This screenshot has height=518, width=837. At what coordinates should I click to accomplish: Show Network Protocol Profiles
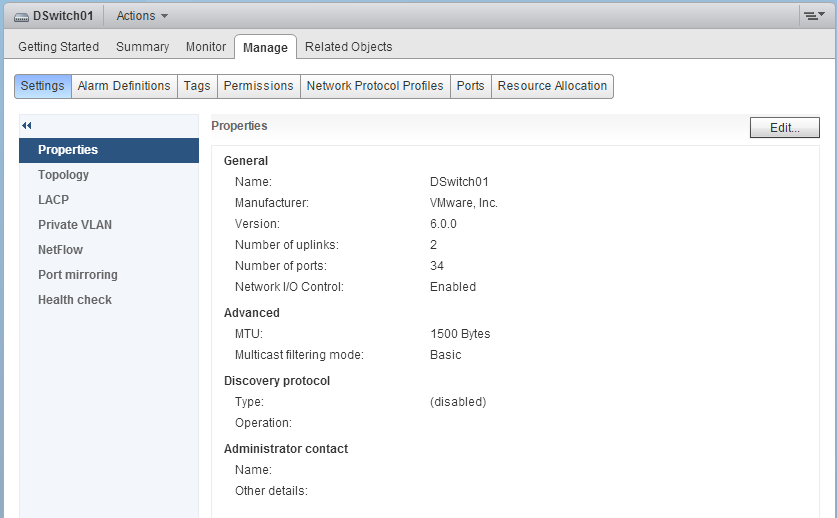375,86
